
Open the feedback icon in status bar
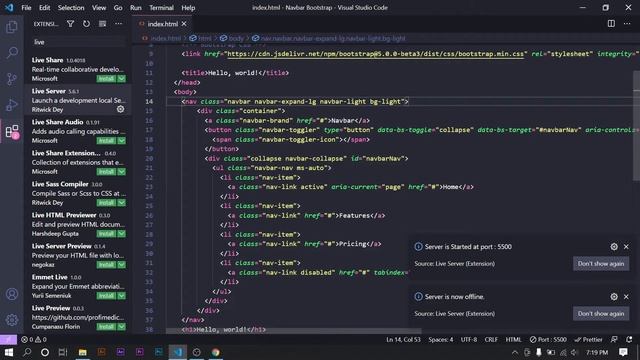click(614, 340)
